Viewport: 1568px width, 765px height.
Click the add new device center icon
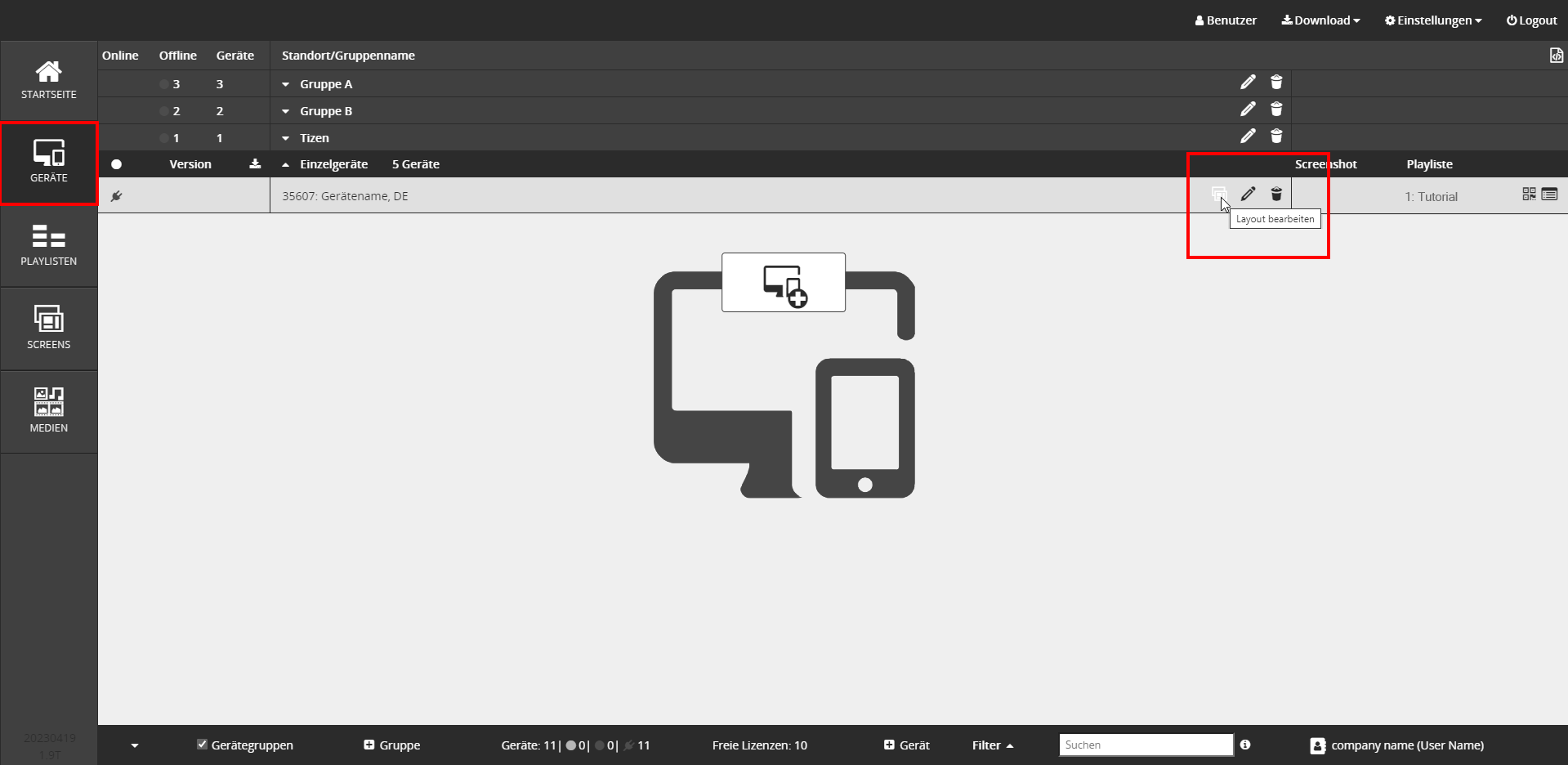783,283
